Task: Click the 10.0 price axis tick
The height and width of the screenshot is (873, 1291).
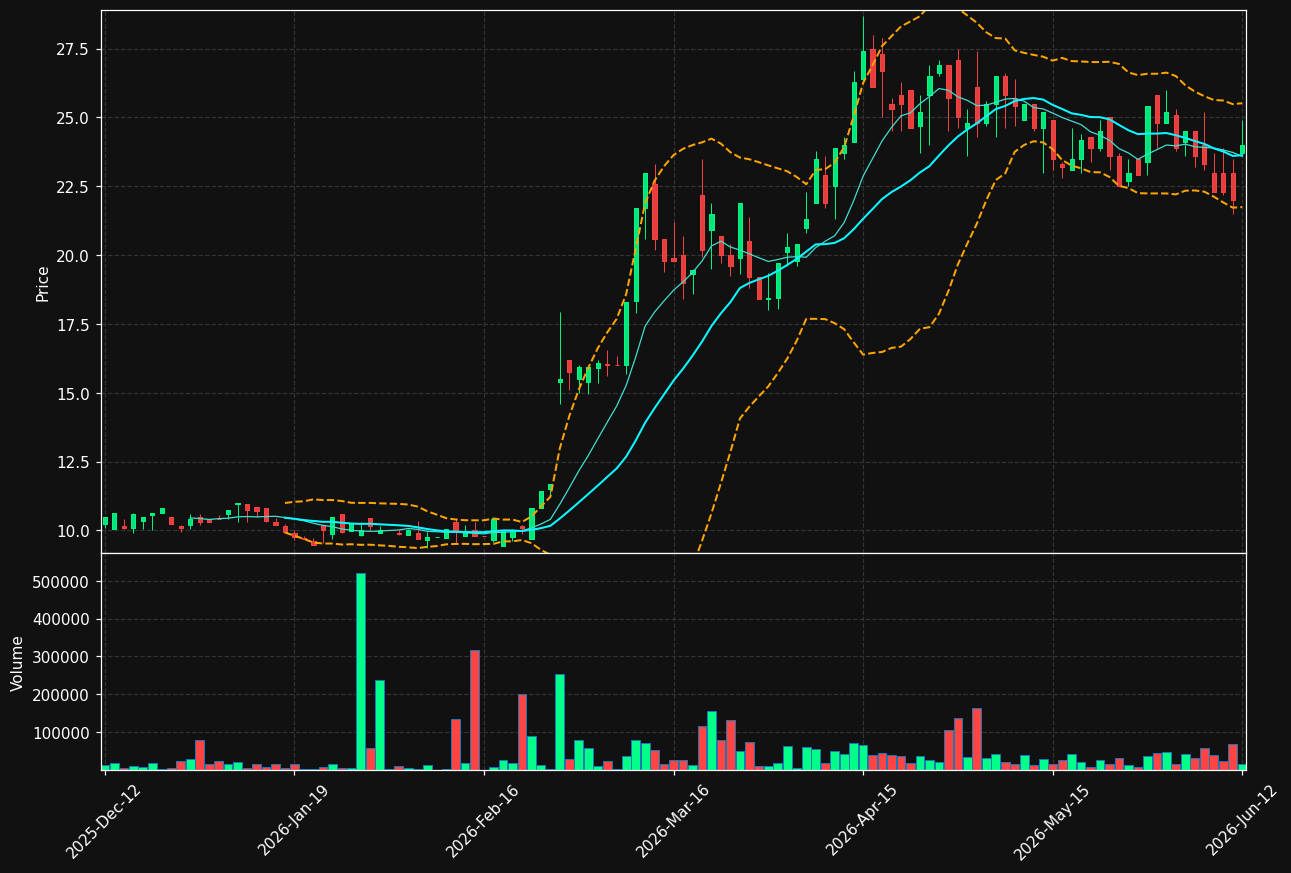Action: [75, 531]
